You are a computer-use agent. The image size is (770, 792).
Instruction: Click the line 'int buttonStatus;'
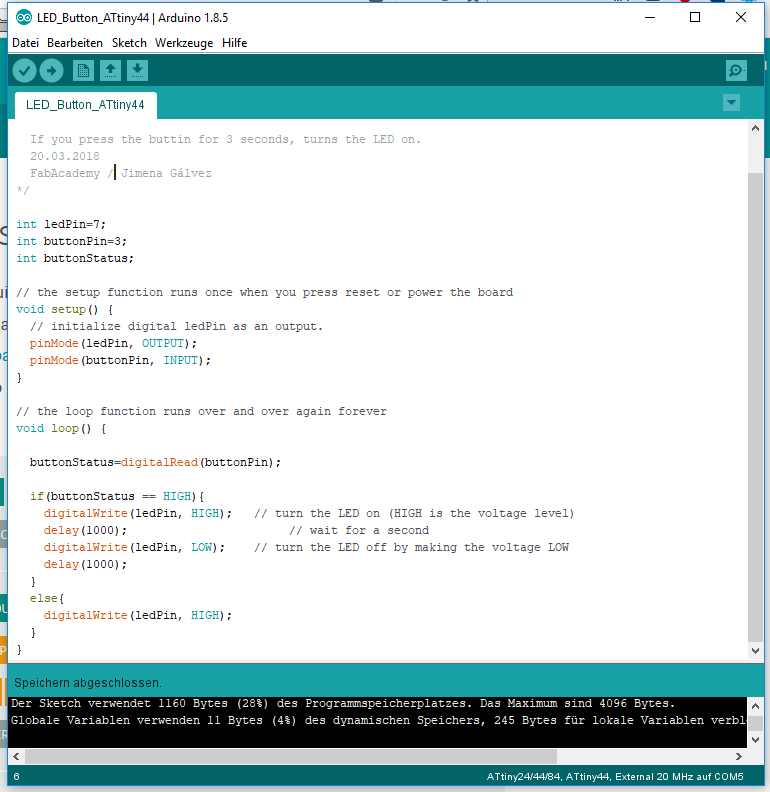coord(75,259)
